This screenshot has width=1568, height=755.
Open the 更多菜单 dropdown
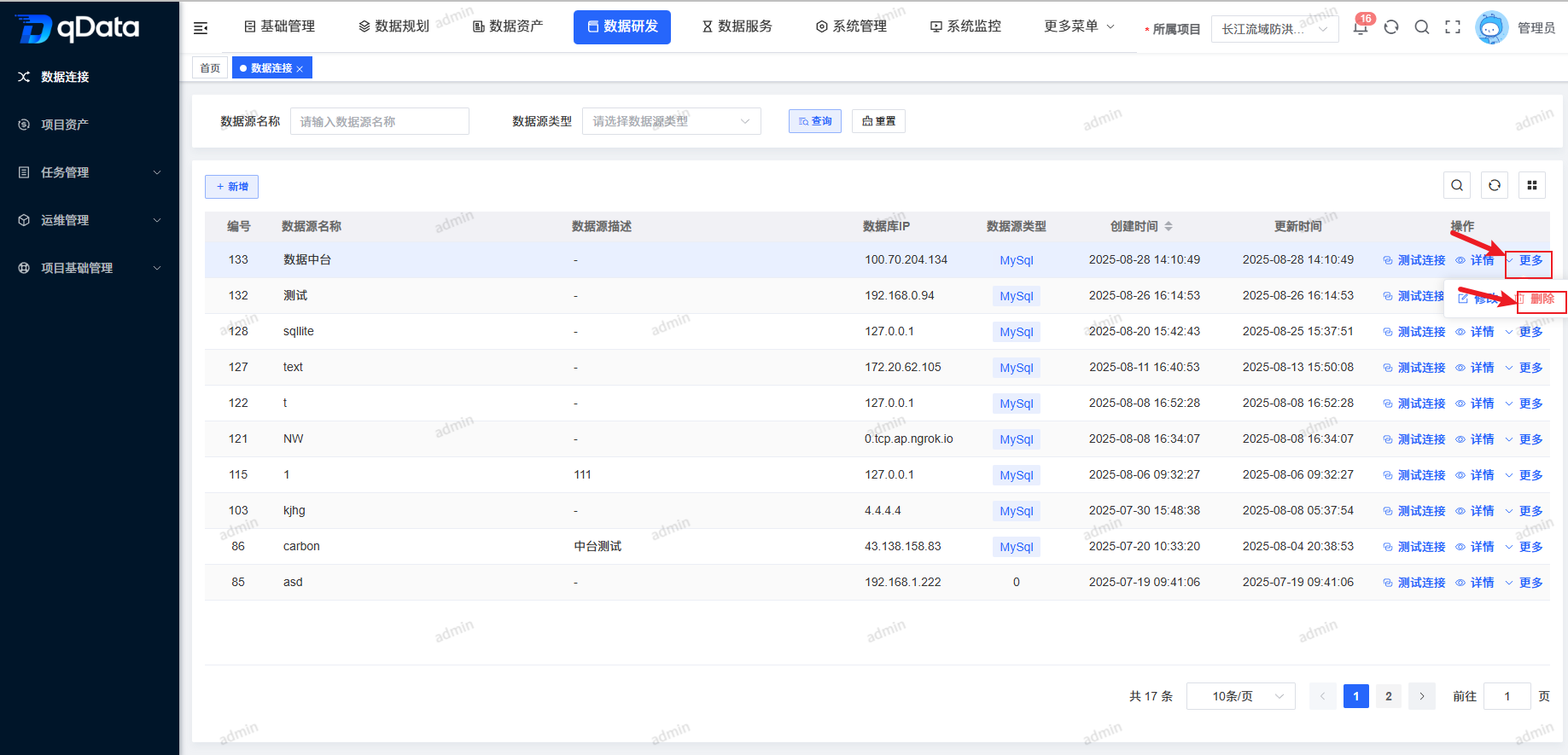(1079, 26)
